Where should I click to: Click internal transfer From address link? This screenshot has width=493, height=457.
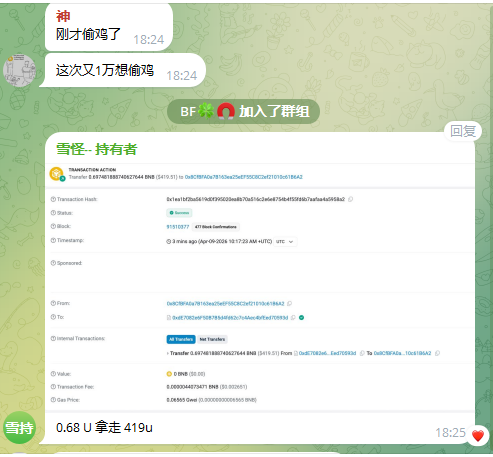[327, 353]
